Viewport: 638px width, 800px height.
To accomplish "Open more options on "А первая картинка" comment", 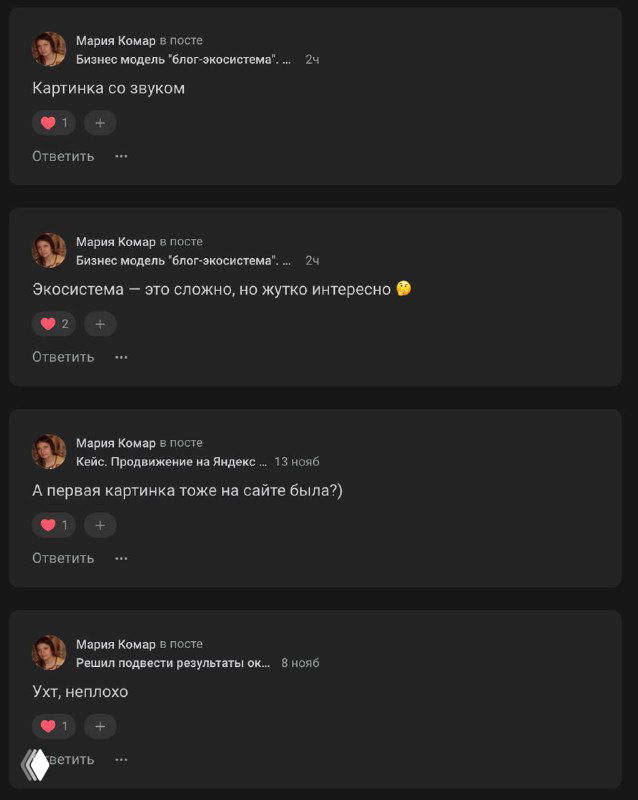I will tap(121, 558).
